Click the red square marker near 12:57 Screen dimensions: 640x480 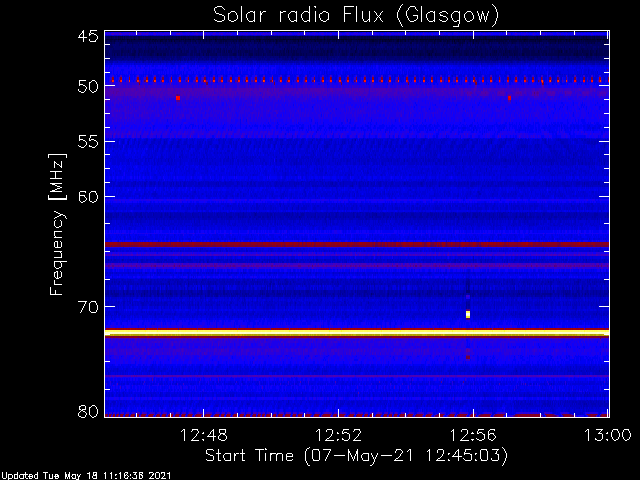click(509, 98)
